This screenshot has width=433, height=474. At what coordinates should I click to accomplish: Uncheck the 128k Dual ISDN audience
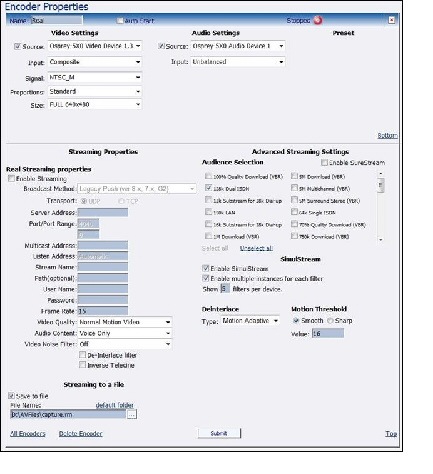tap(208, 188)
